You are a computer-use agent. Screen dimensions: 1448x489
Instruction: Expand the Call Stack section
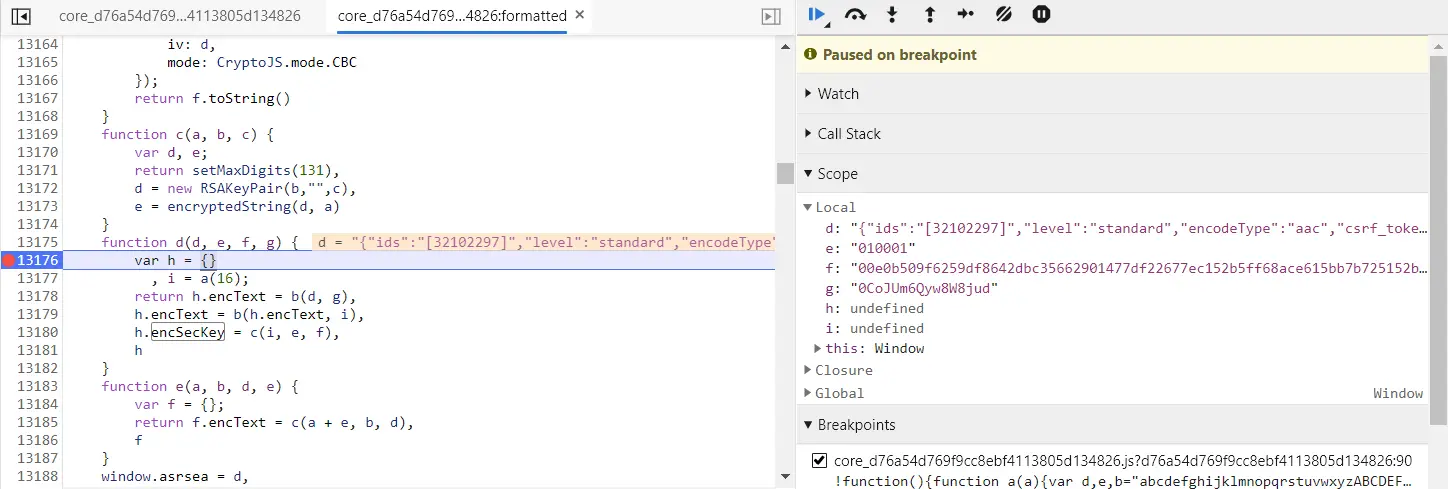point(848,134)
